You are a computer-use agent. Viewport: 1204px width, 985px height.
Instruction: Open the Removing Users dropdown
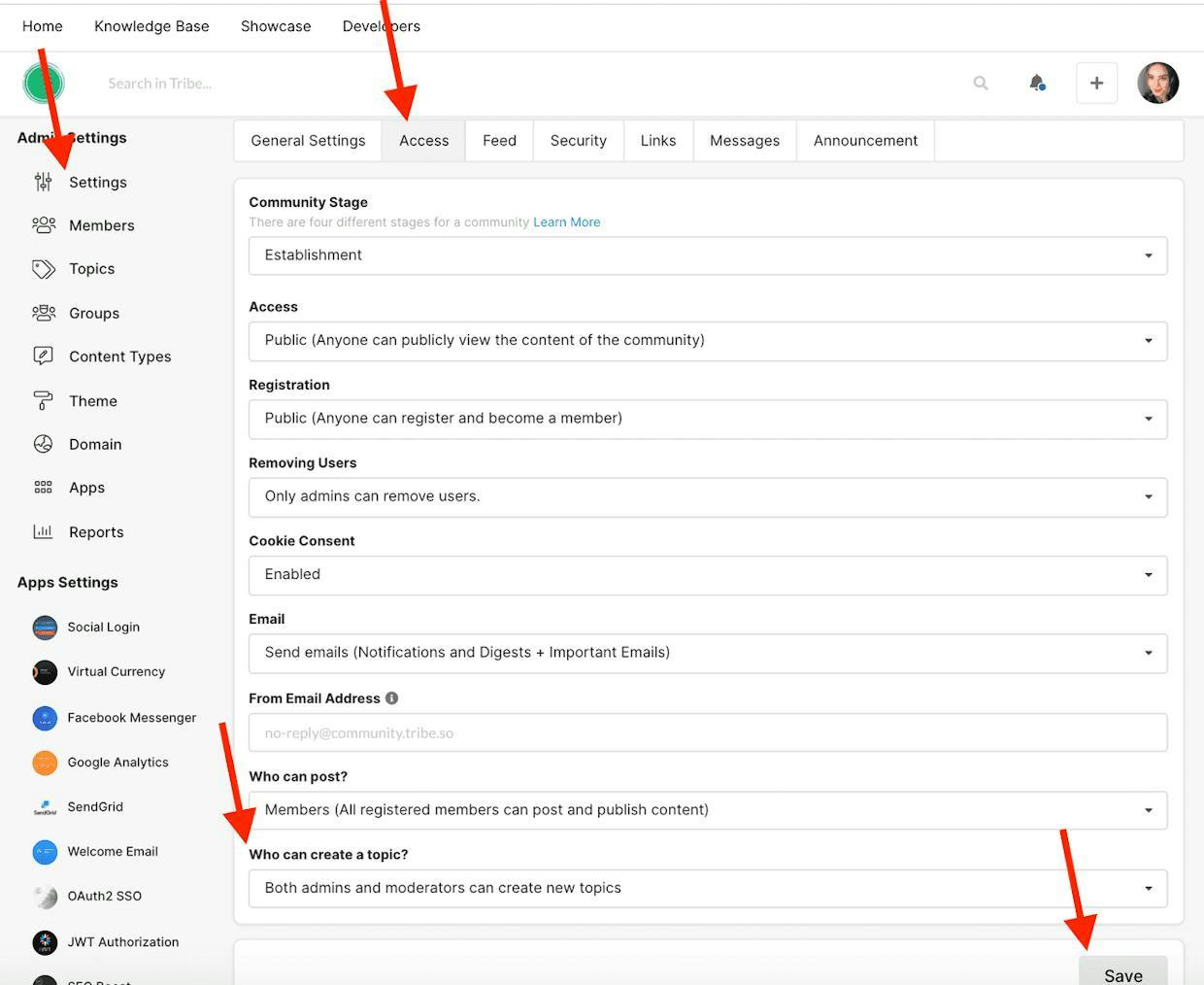pyautogui.click(x=708, y=496)
